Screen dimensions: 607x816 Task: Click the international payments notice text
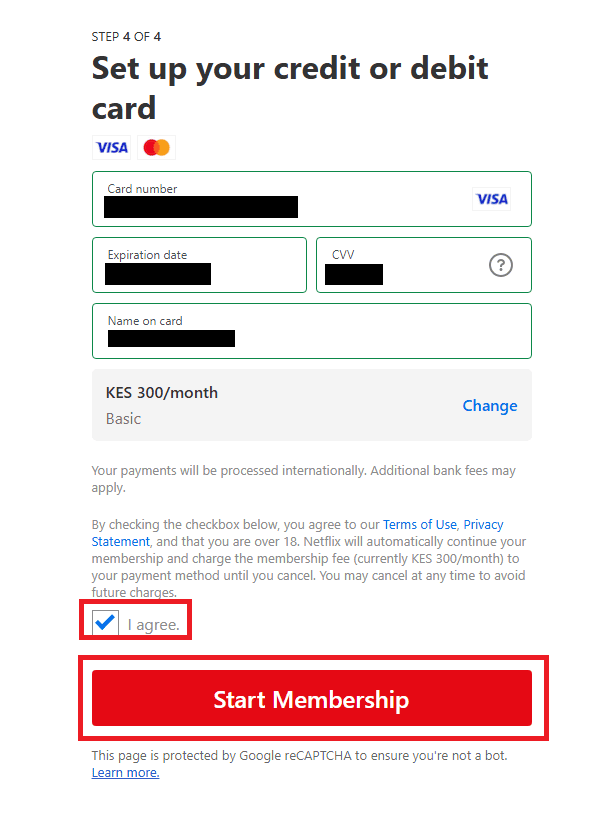click(304, 479)
